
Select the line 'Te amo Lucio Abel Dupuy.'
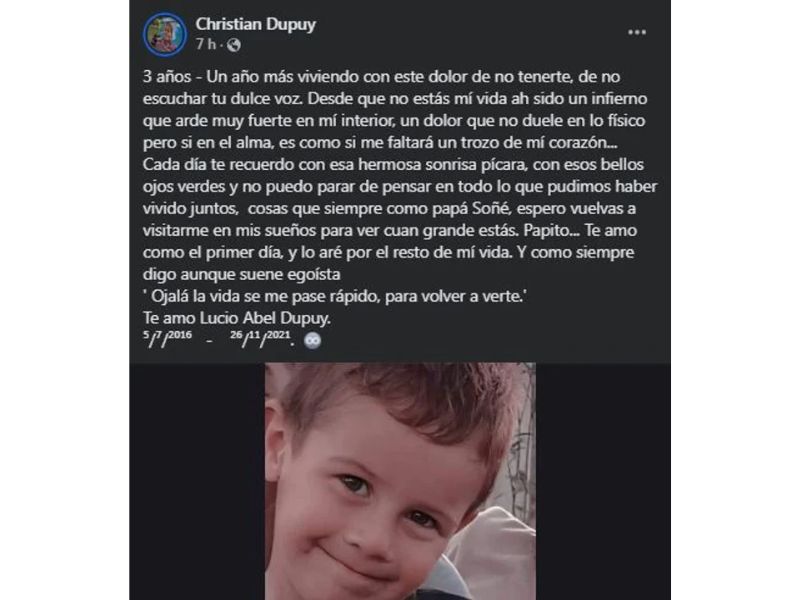[237, 318]
